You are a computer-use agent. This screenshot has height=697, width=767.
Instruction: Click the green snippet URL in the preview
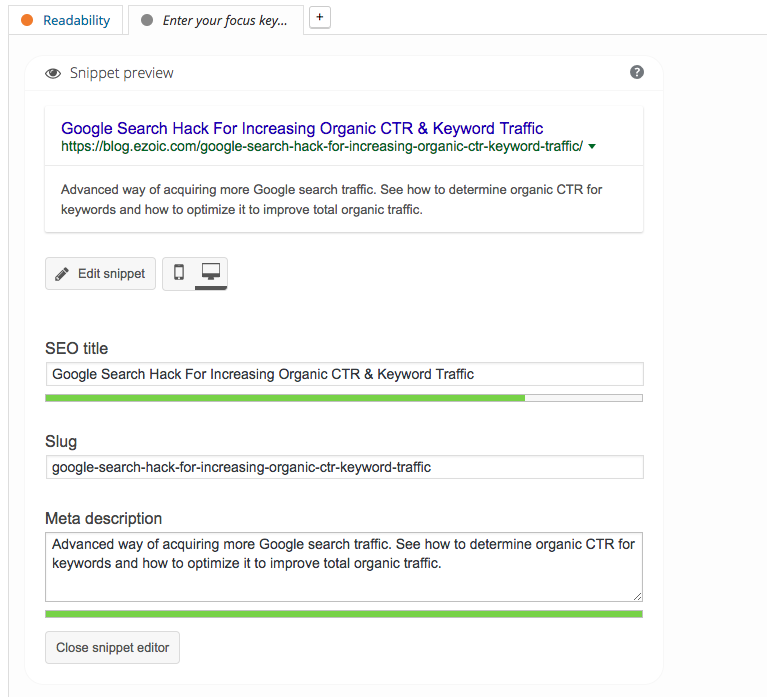coord(321,147)
